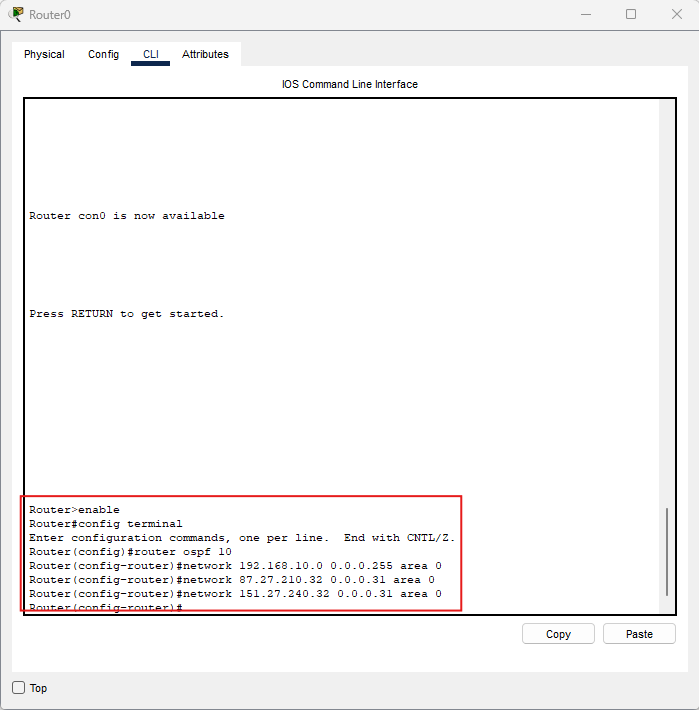Click the 'Router#config terminal' line
699x710 pixels.
(x=105, y=524)
